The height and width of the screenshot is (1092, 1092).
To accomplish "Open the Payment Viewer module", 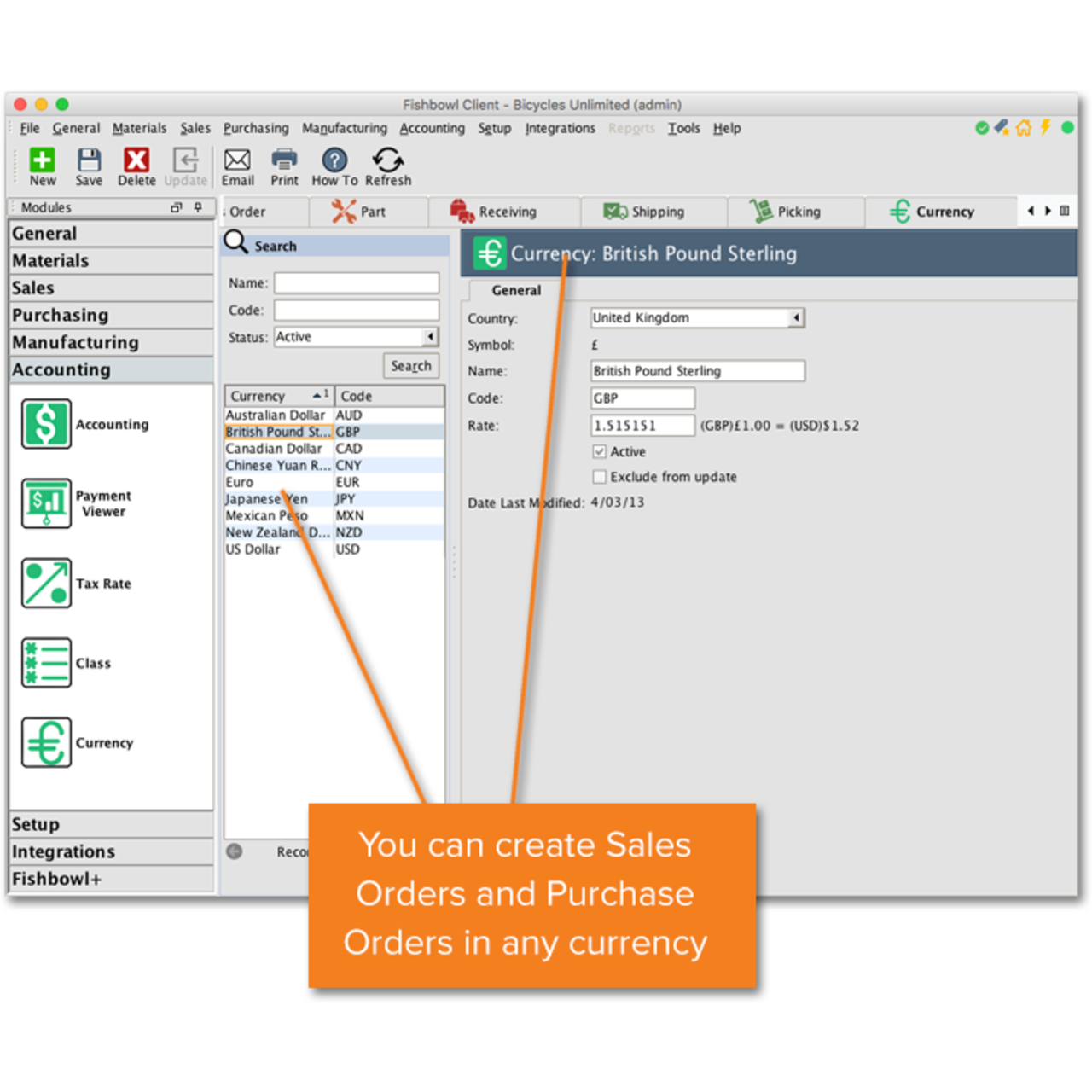I will point(46,503).
